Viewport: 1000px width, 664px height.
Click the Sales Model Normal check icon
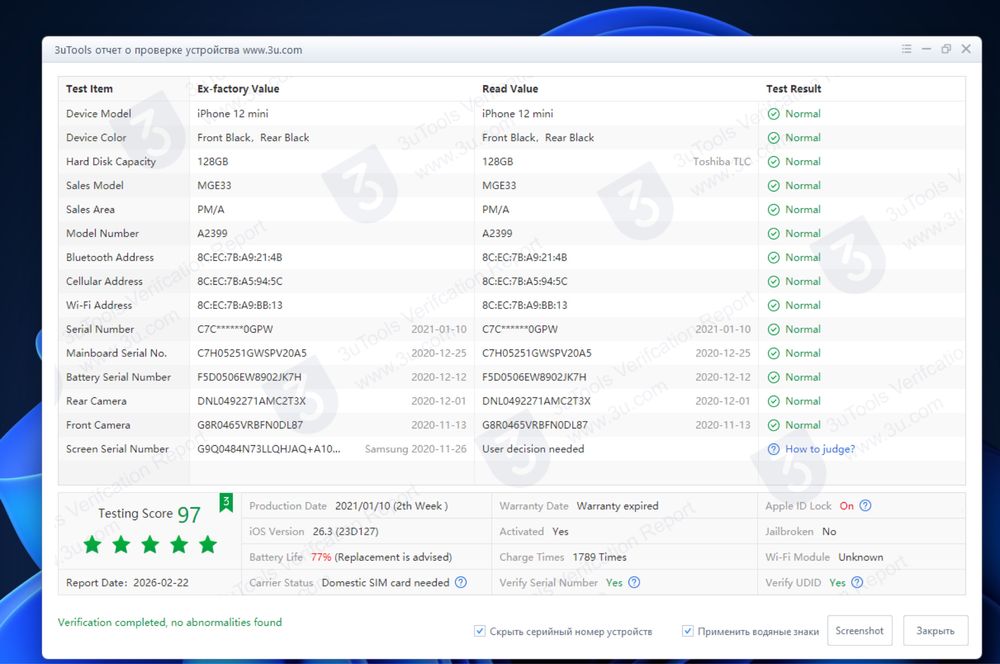click(774, 186)
